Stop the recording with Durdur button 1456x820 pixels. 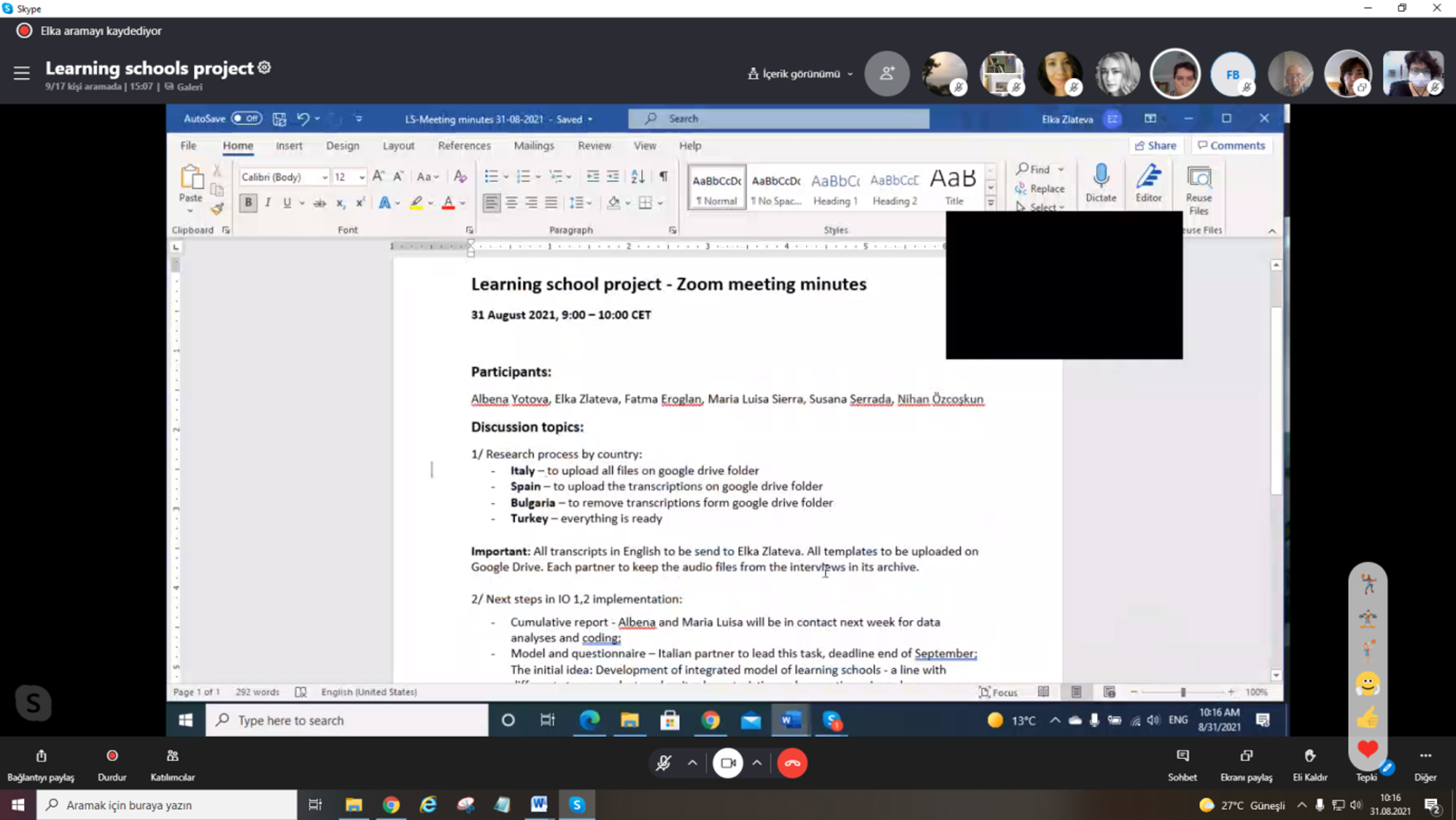pos(112,756)
